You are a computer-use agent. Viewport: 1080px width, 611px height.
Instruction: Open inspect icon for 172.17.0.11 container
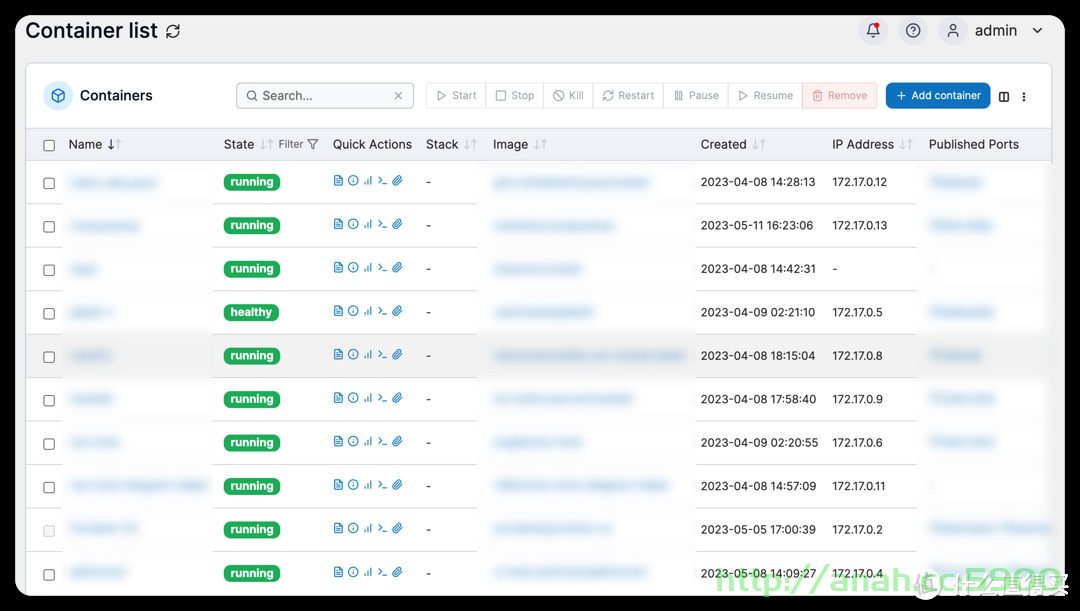click(353, 484)
